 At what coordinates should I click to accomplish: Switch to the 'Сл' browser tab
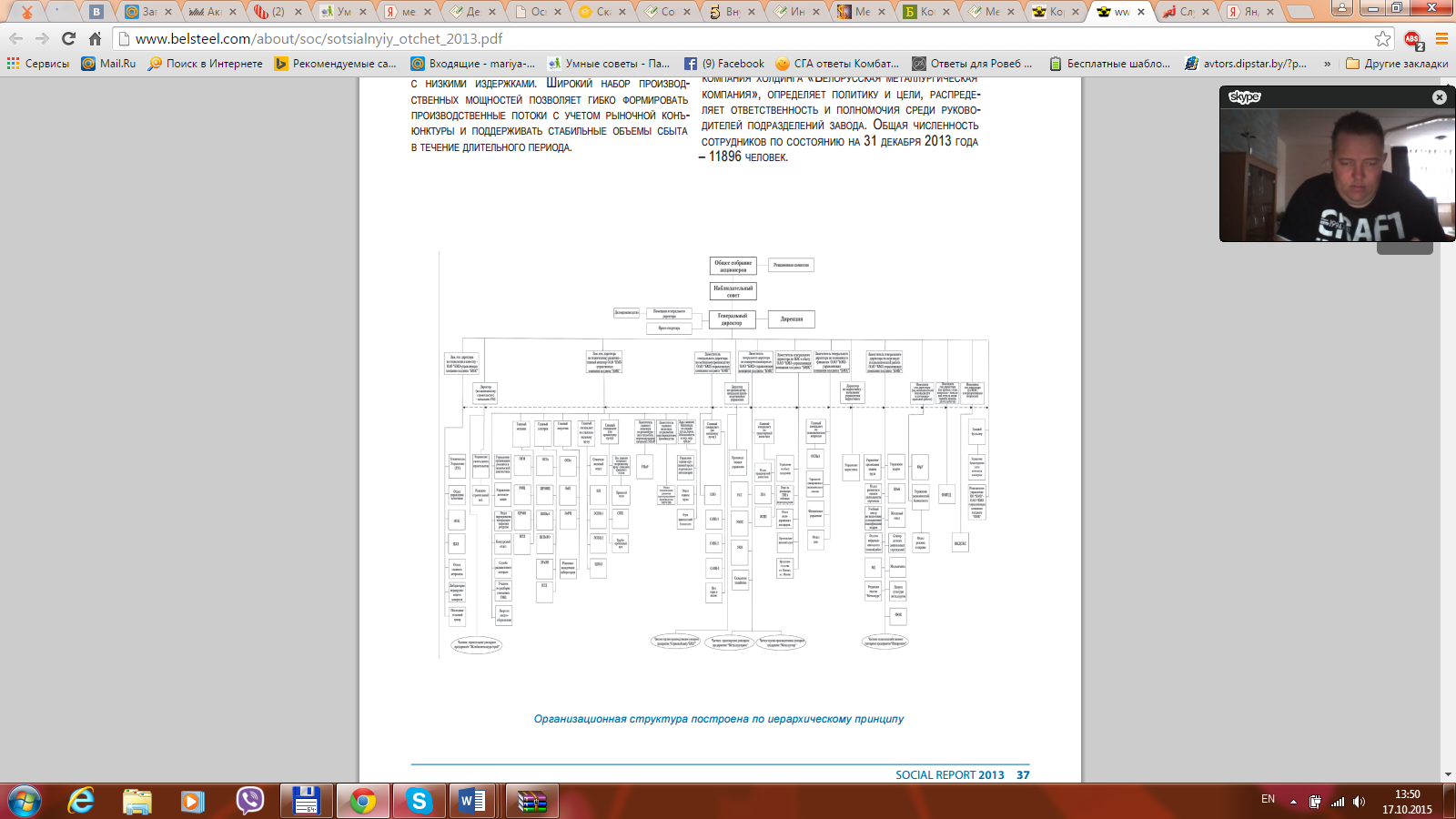coord(1186,12)
